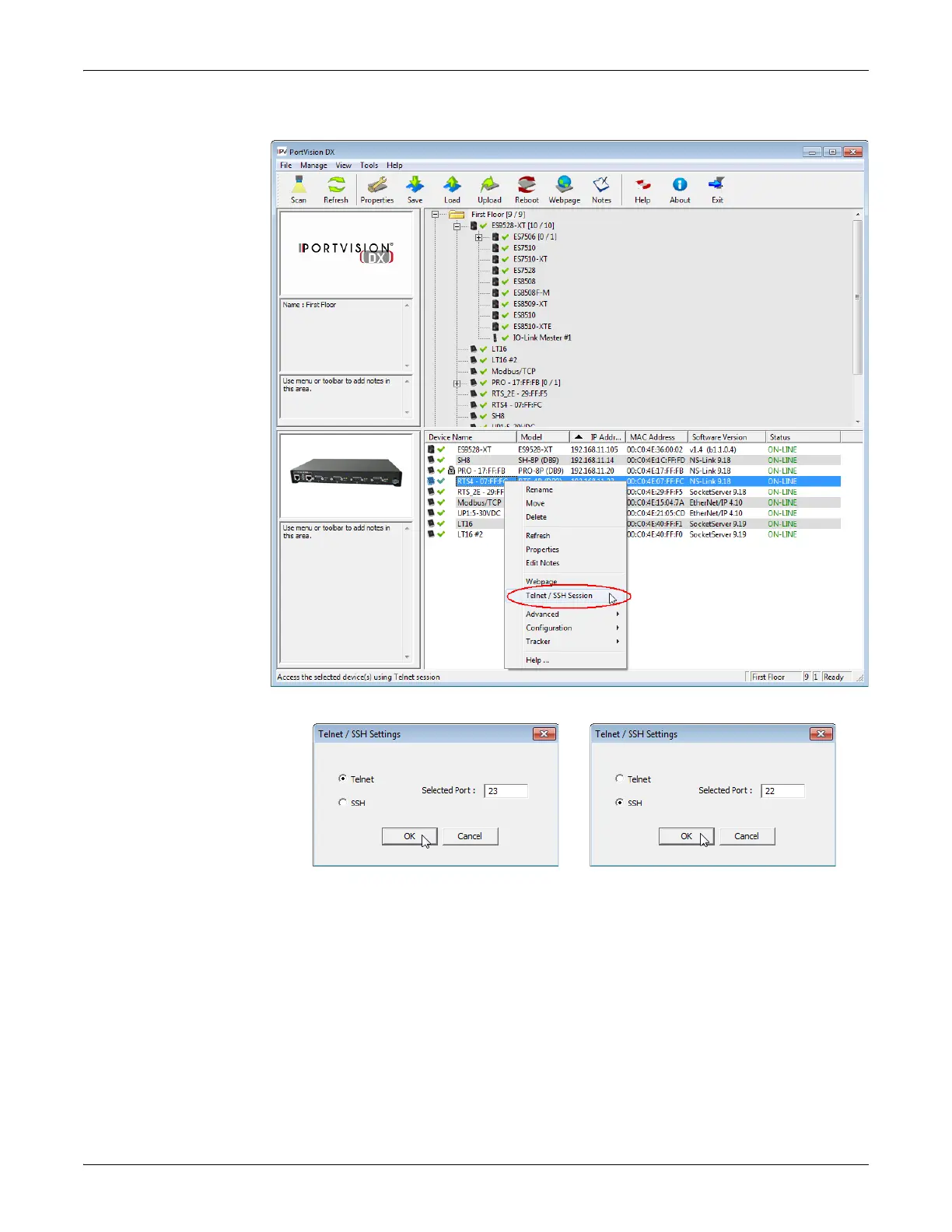Choose Rename in context menu
Viewport: 952px width, 1232px height.
540,490
